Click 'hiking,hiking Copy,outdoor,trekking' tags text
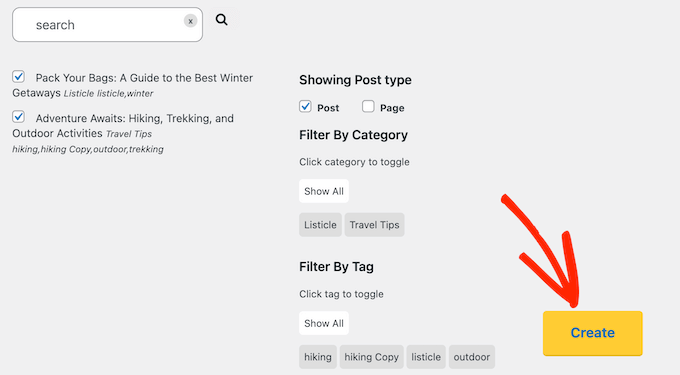This screenshot has height=375, width=680. pos(88,149)
